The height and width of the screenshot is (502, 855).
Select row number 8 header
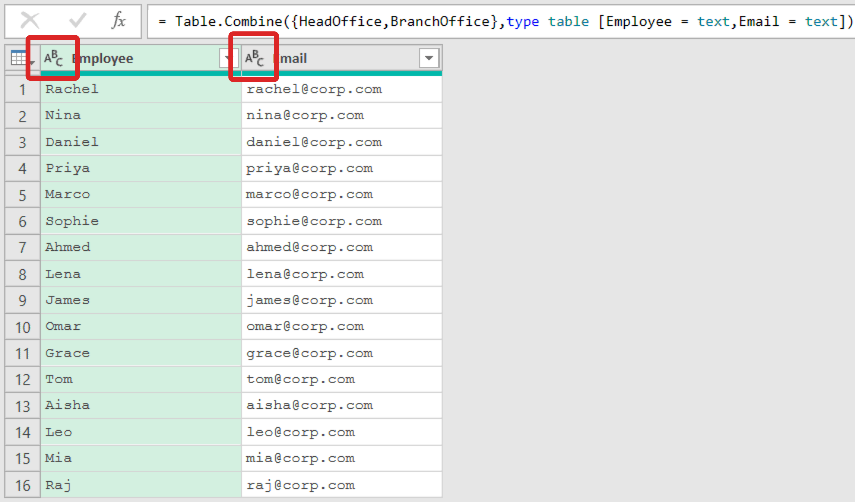point(22,274)
